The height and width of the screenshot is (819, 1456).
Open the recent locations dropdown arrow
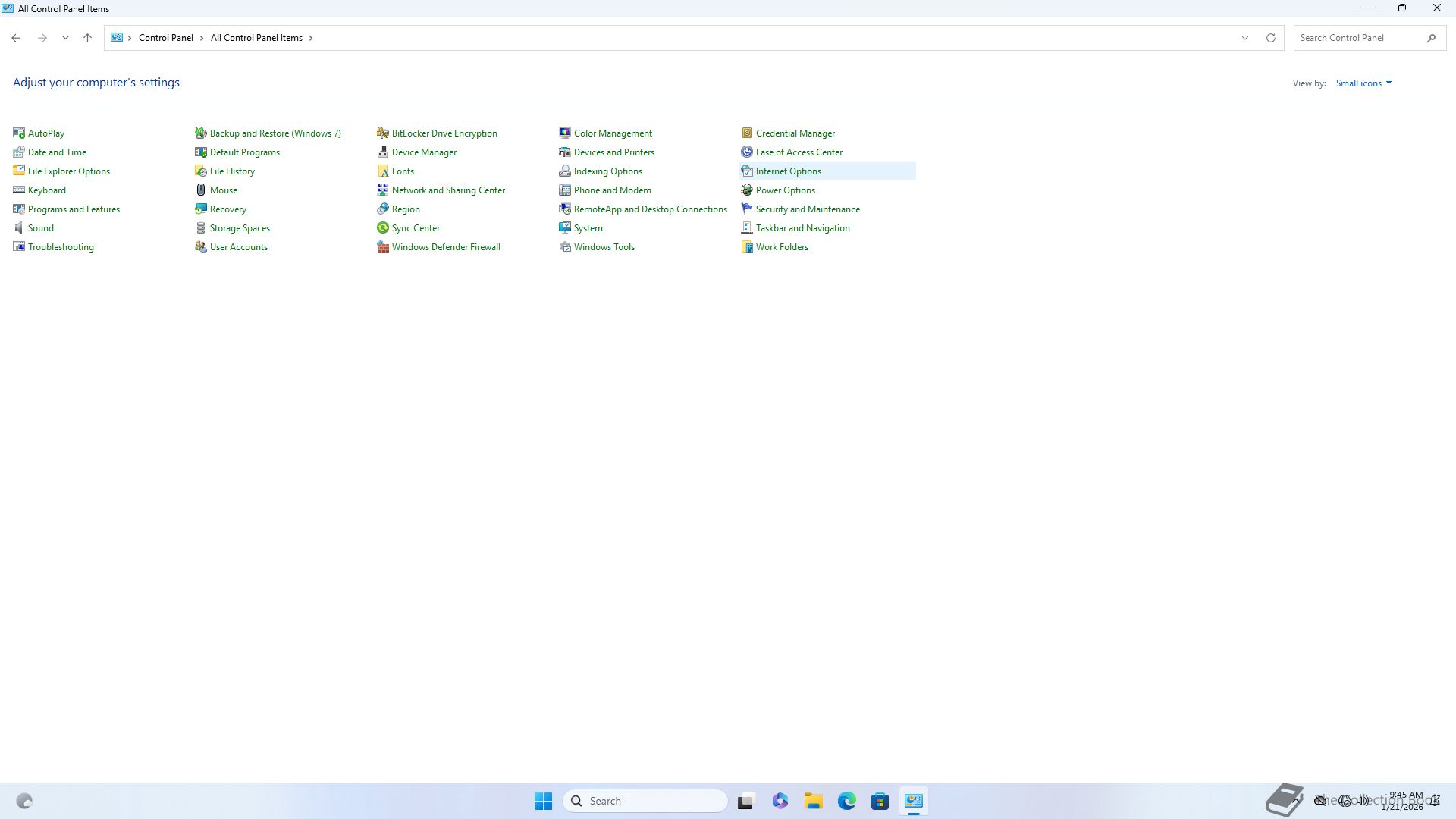coord(65,38)
